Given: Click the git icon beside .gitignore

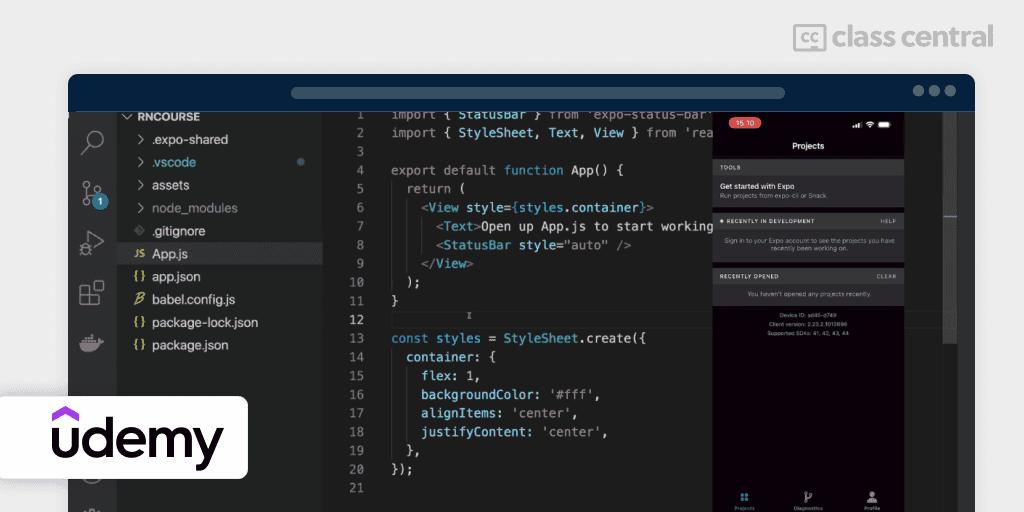Looking at the screenshot, I should (138, 231).
